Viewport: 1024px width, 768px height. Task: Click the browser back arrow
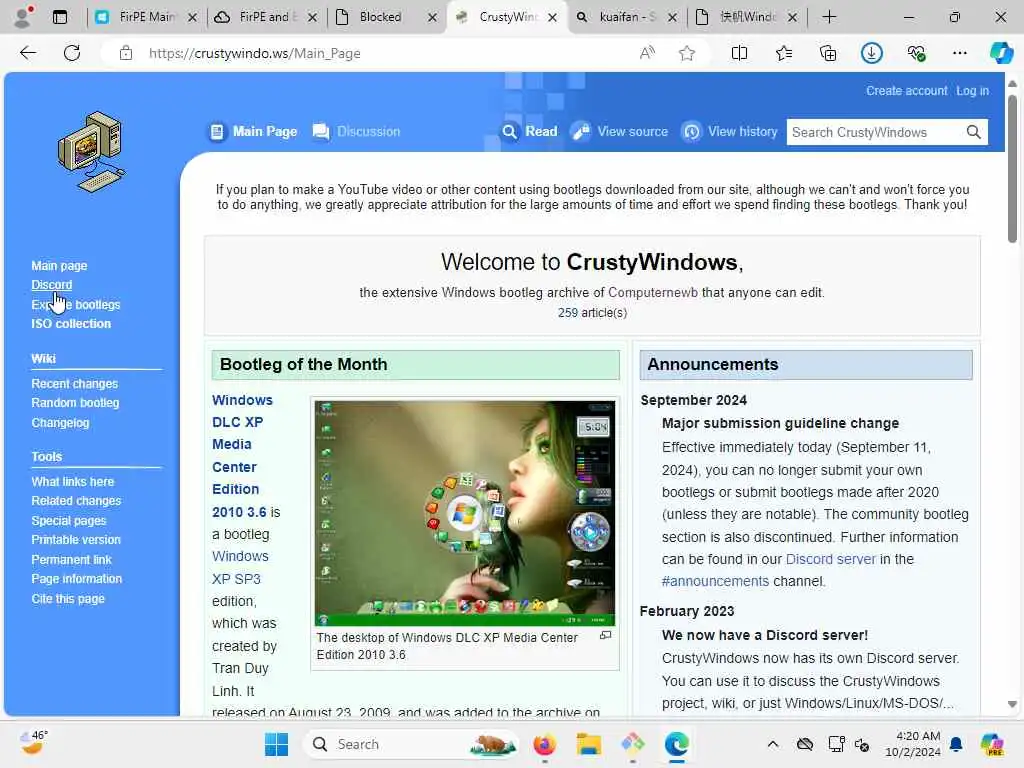[27, 54]
